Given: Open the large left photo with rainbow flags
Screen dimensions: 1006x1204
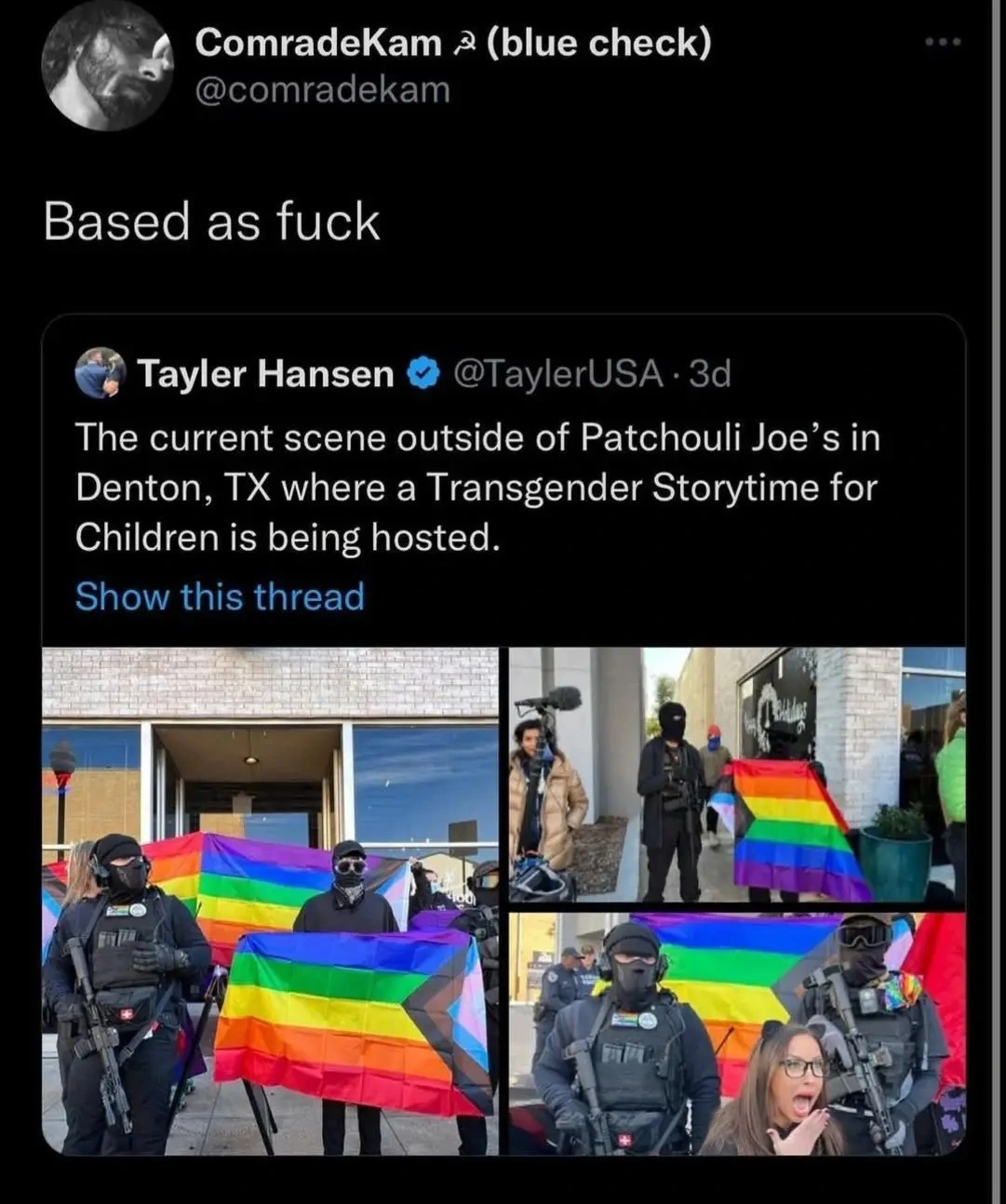Looking at the screenshot, I should (x=270, y=902).
